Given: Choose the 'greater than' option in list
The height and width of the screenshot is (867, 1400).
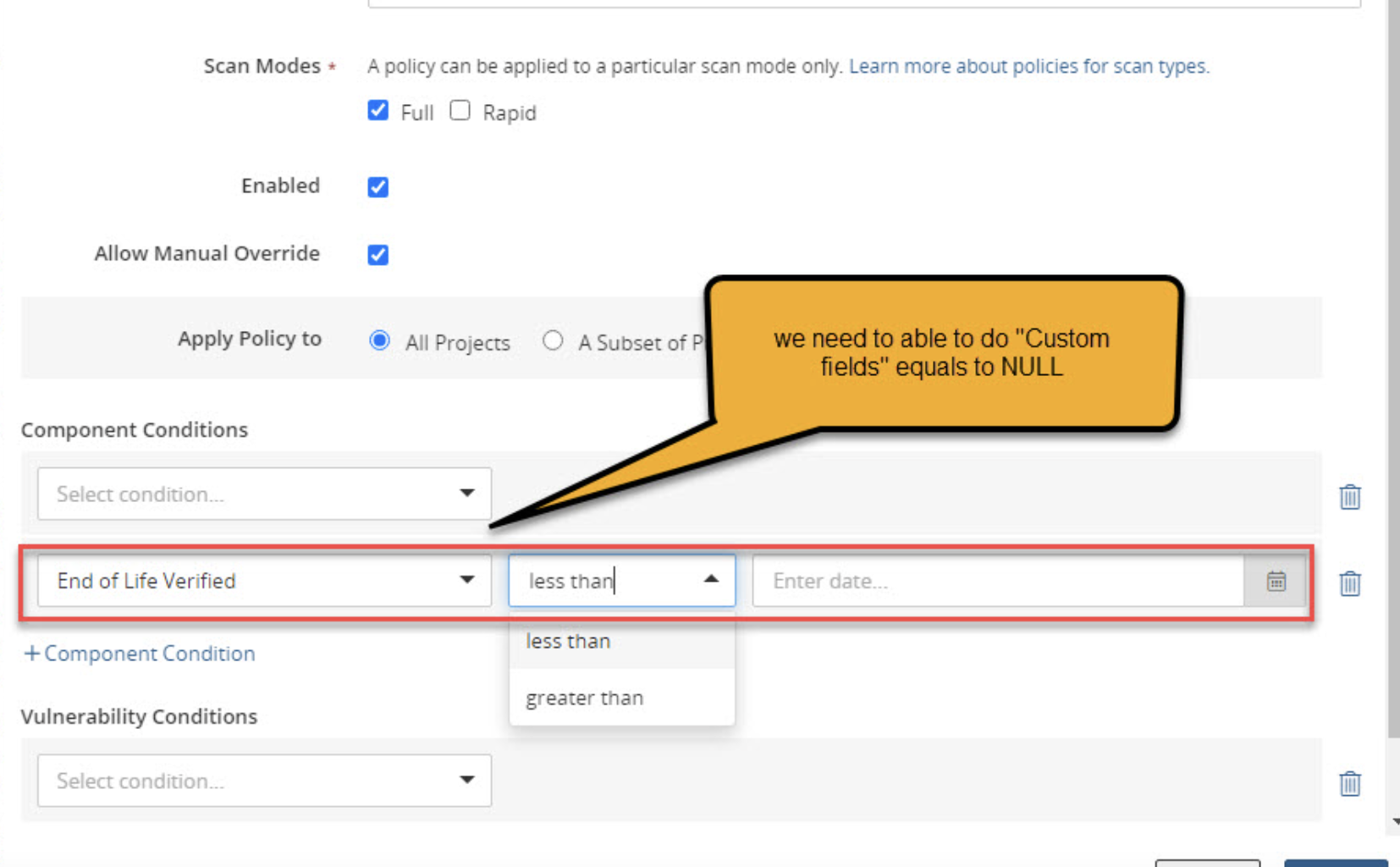Looking at the screenshot, I should [x=622, y=698].
